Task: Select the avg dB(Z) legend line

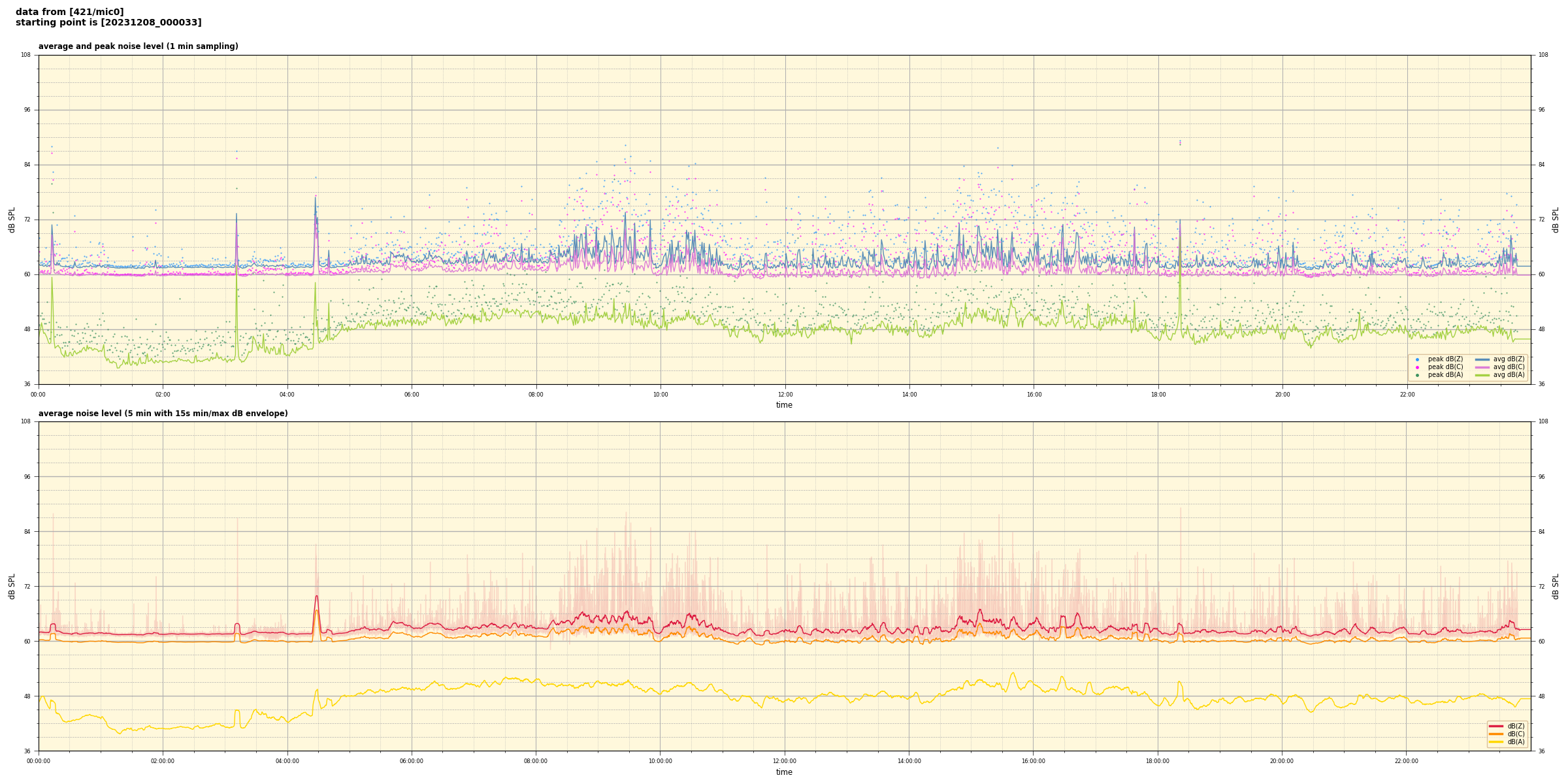Action: [x=1482, y=359]
